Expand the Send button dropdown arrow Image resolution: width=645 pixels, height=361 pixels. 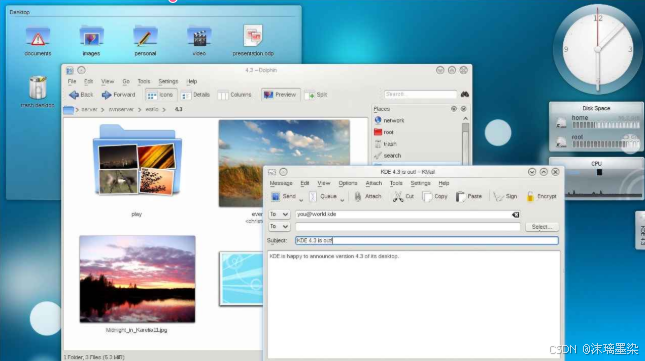tap(301, 200)
